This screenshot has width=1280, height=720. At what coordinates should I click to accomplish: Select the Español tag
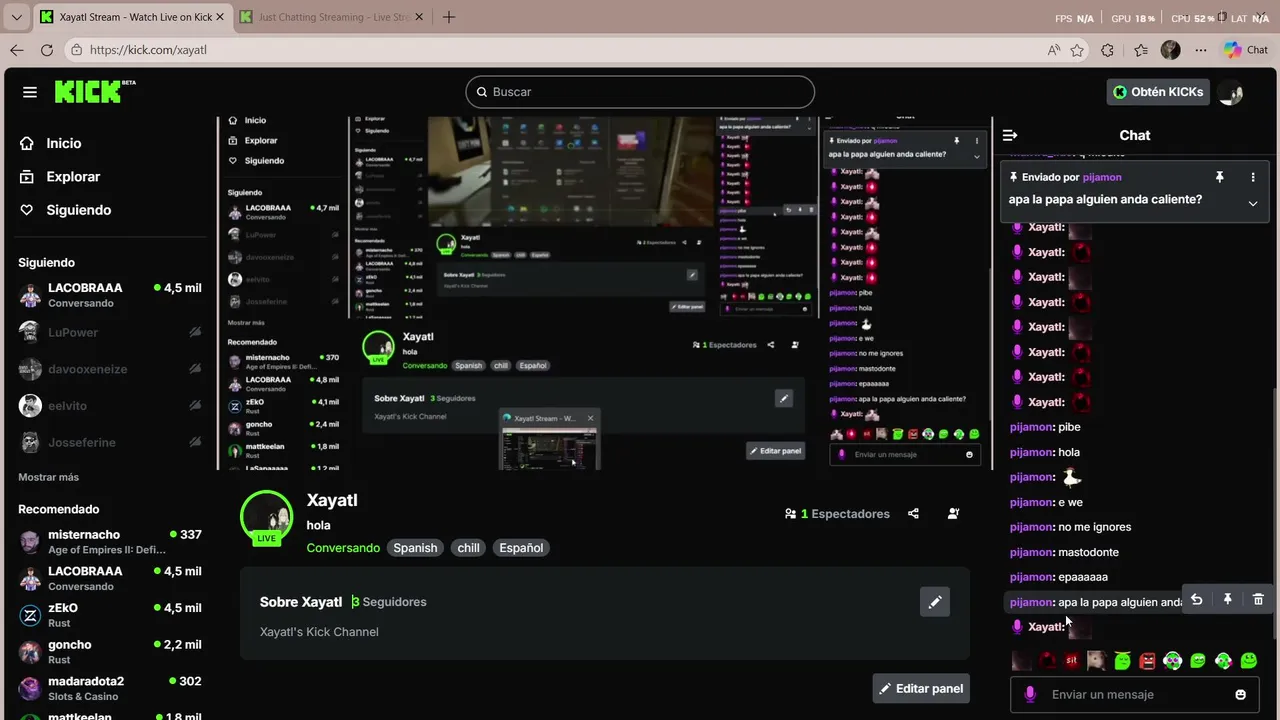pos(521,548)
